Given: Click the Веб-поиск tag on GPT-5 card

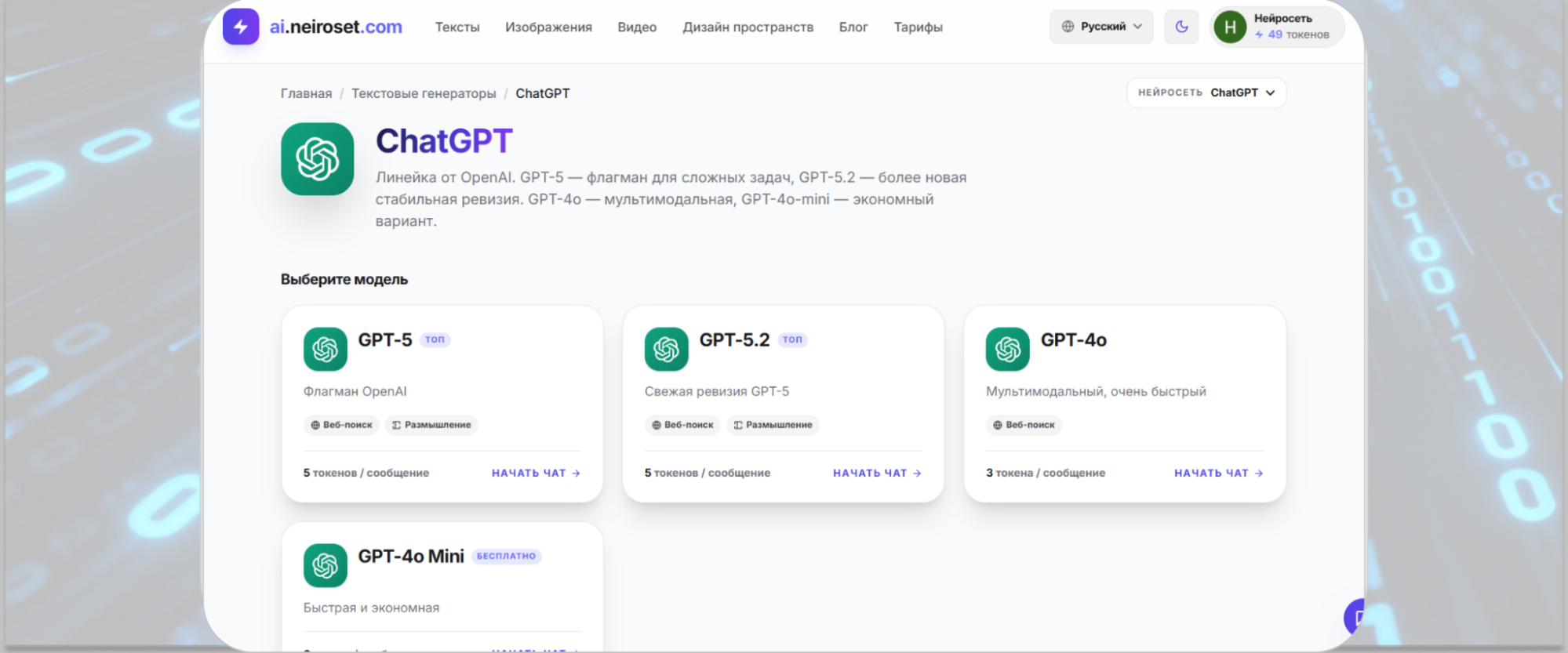Looking at the screenshot, I should click(341, 425).
